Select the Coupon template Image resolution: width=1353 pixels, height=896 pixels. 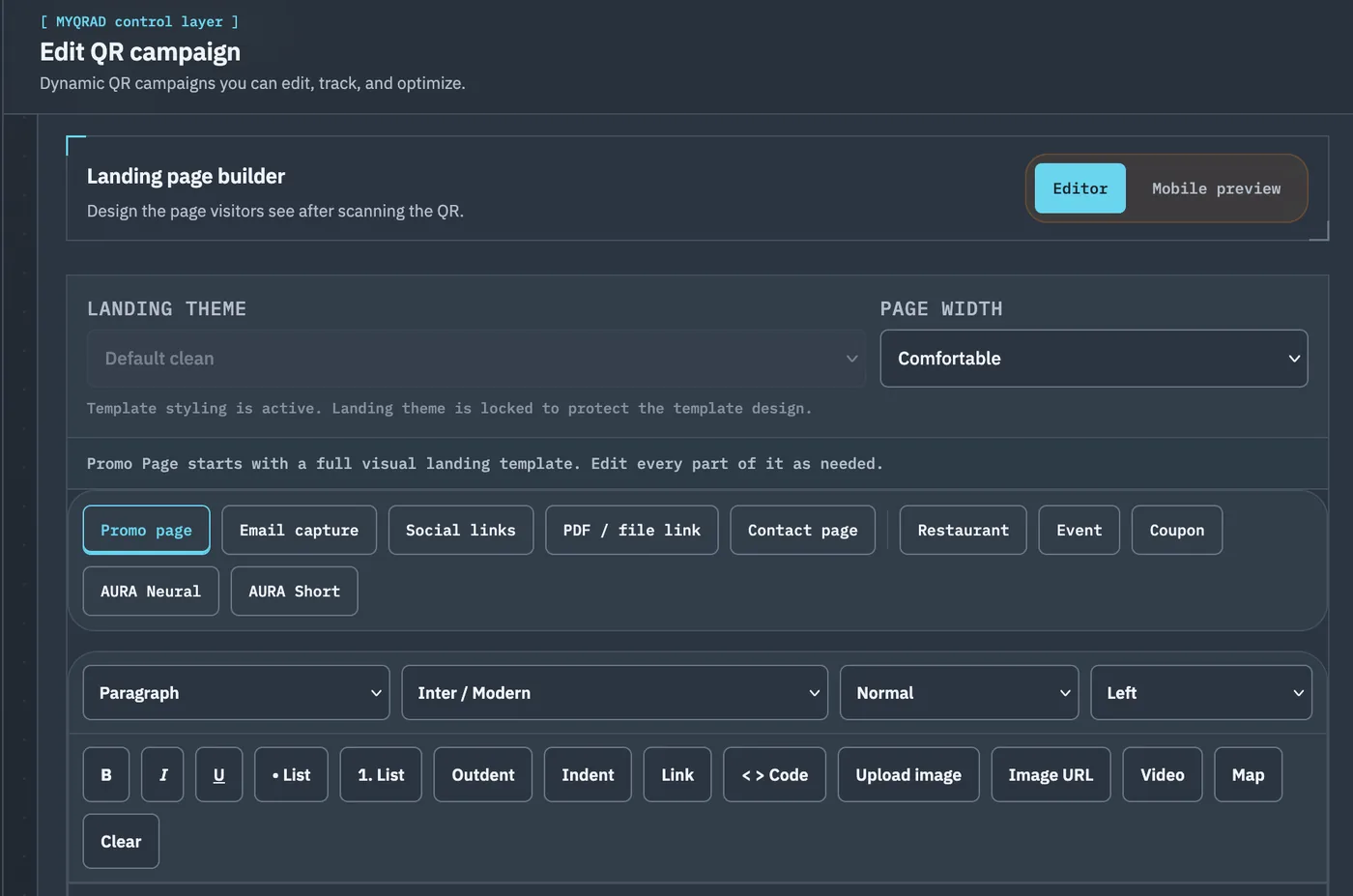[1177, 530]
